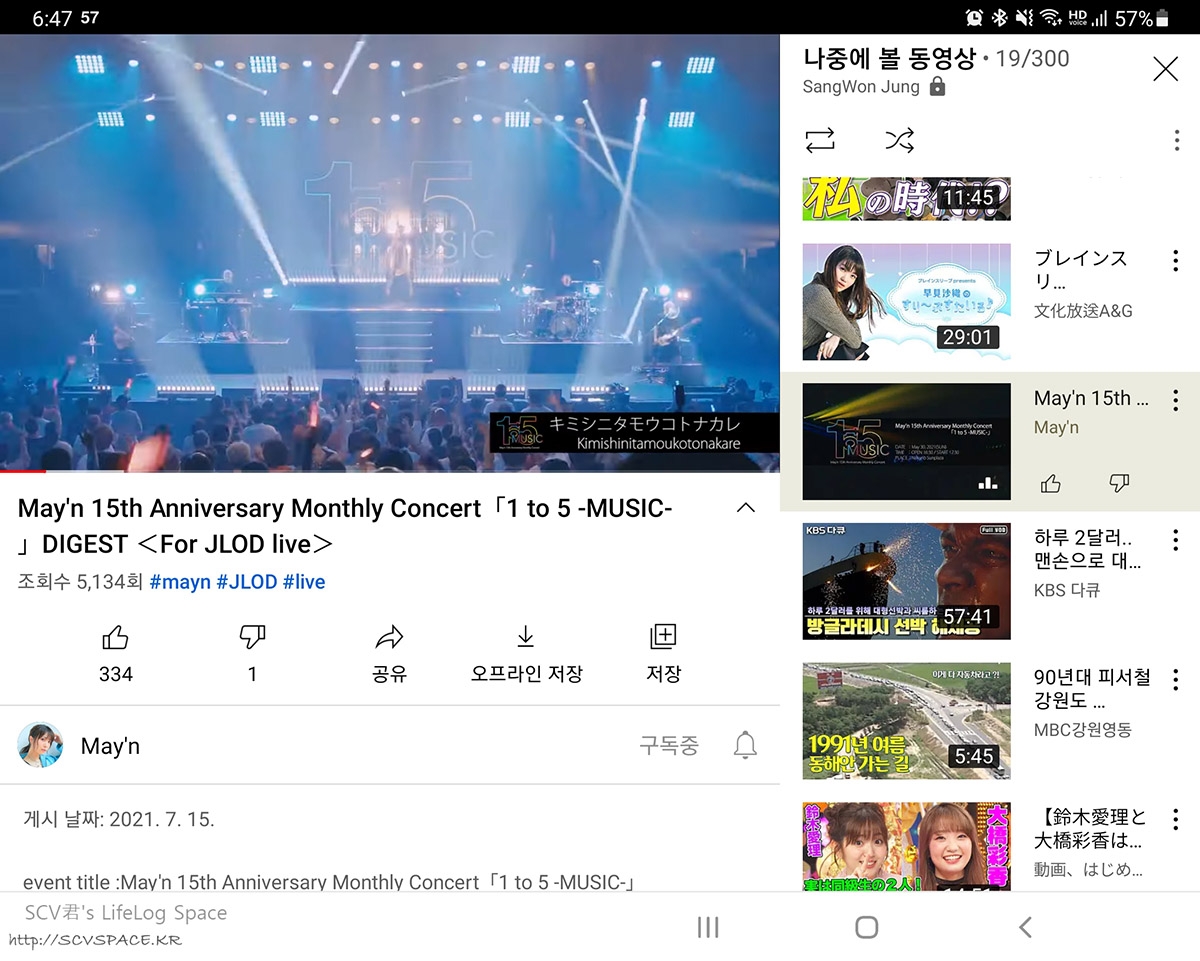Open the #mayn hashtag link
This screenshot has height=961, width=1200.
tap(180, 582)
